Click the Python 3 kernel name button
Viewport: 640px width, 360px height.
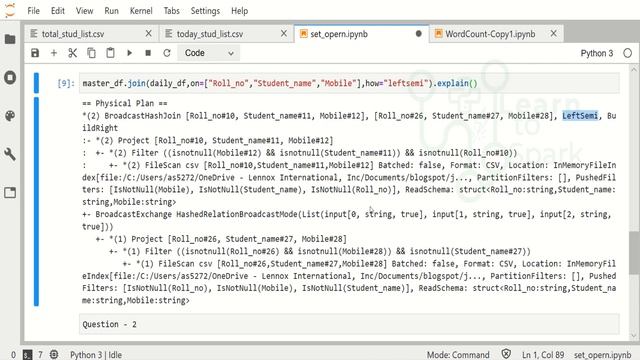[x=597, y=53]
